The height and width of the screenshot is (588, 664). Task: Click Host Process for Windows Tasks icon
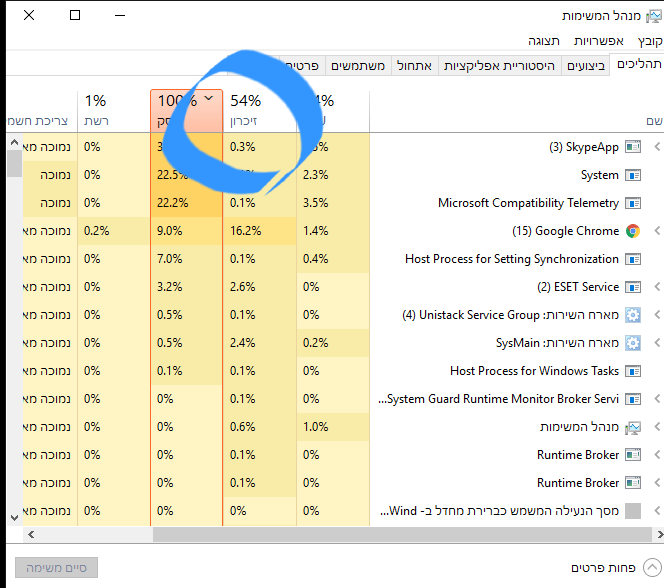pos(633,371)
